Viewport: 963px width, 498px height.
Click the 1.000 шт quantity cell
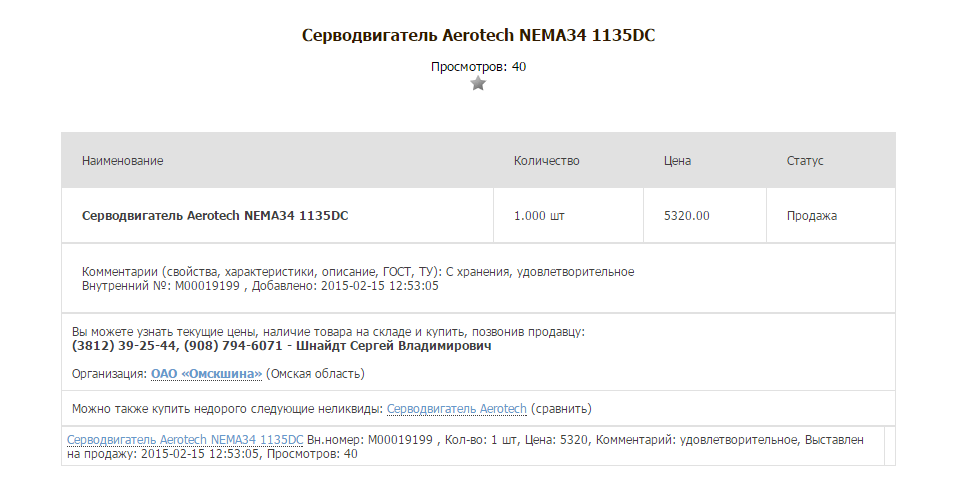coord(542,215)
